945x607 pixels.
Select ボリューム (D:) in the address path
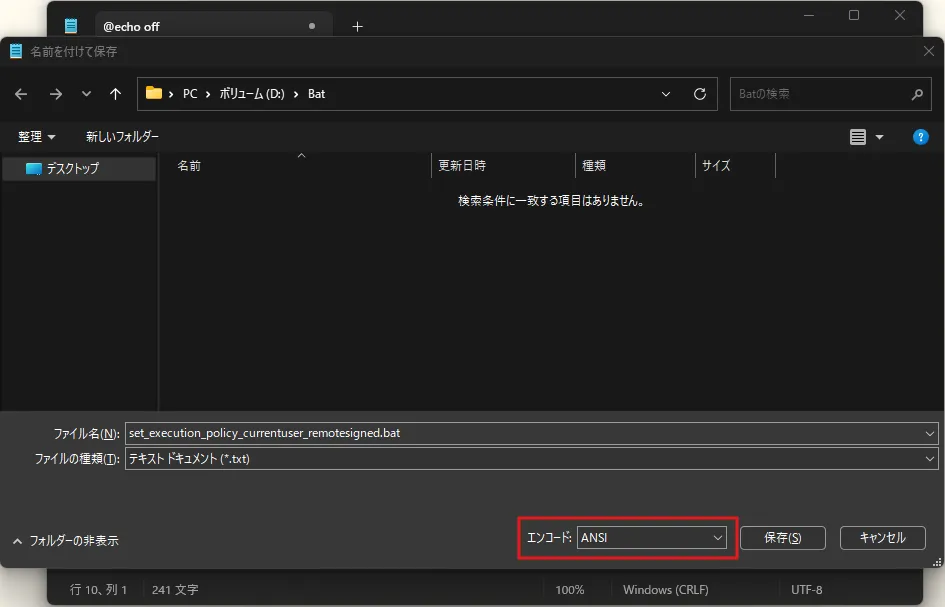(252, 94)
